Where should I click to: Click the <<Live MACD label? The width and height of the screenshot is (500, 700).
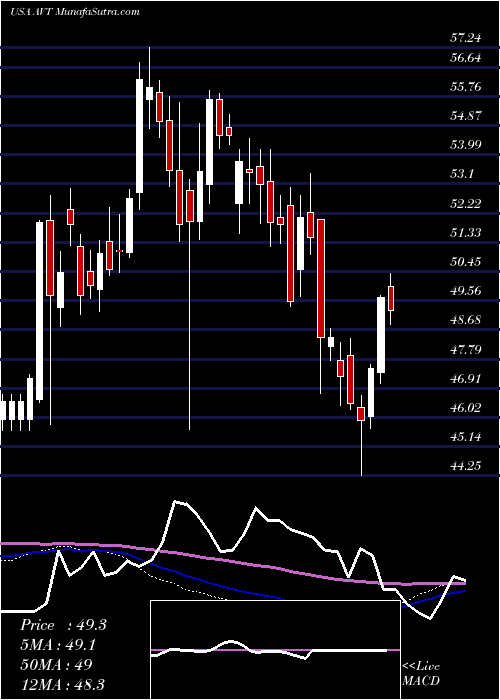click(421, 674)
